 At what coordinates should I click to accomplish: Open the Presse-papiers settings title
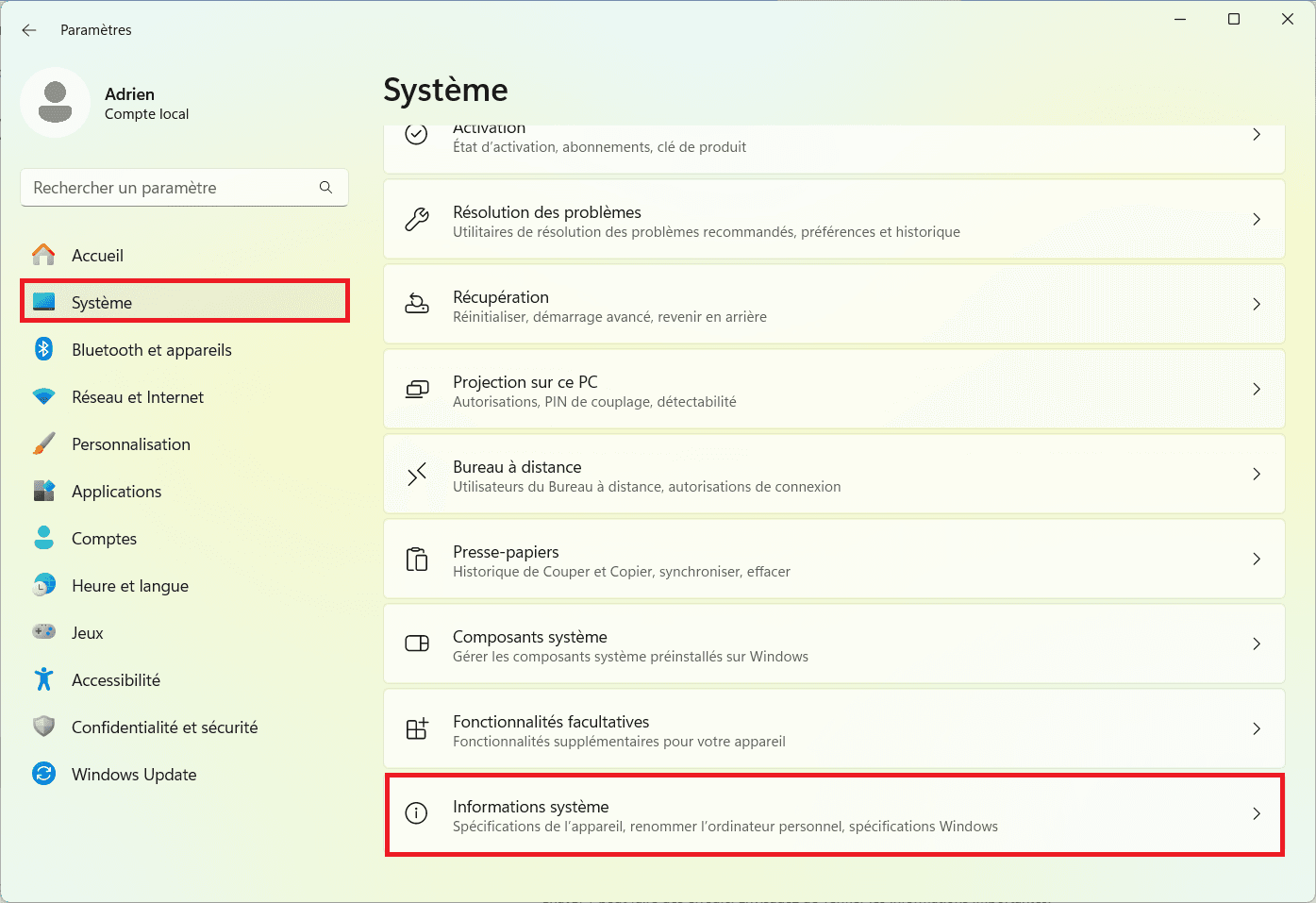coord(506,552)
